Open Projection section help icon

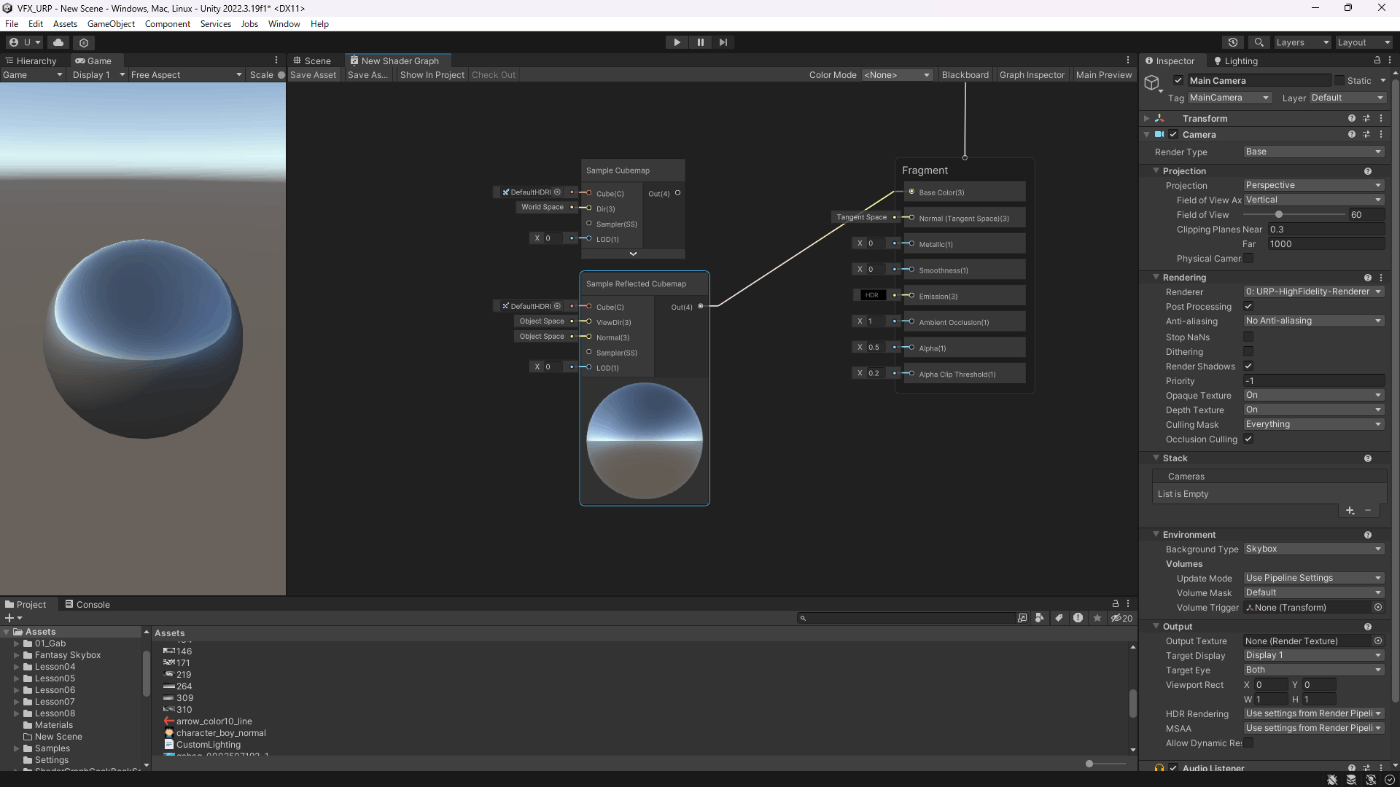[x=1368, y=171]
